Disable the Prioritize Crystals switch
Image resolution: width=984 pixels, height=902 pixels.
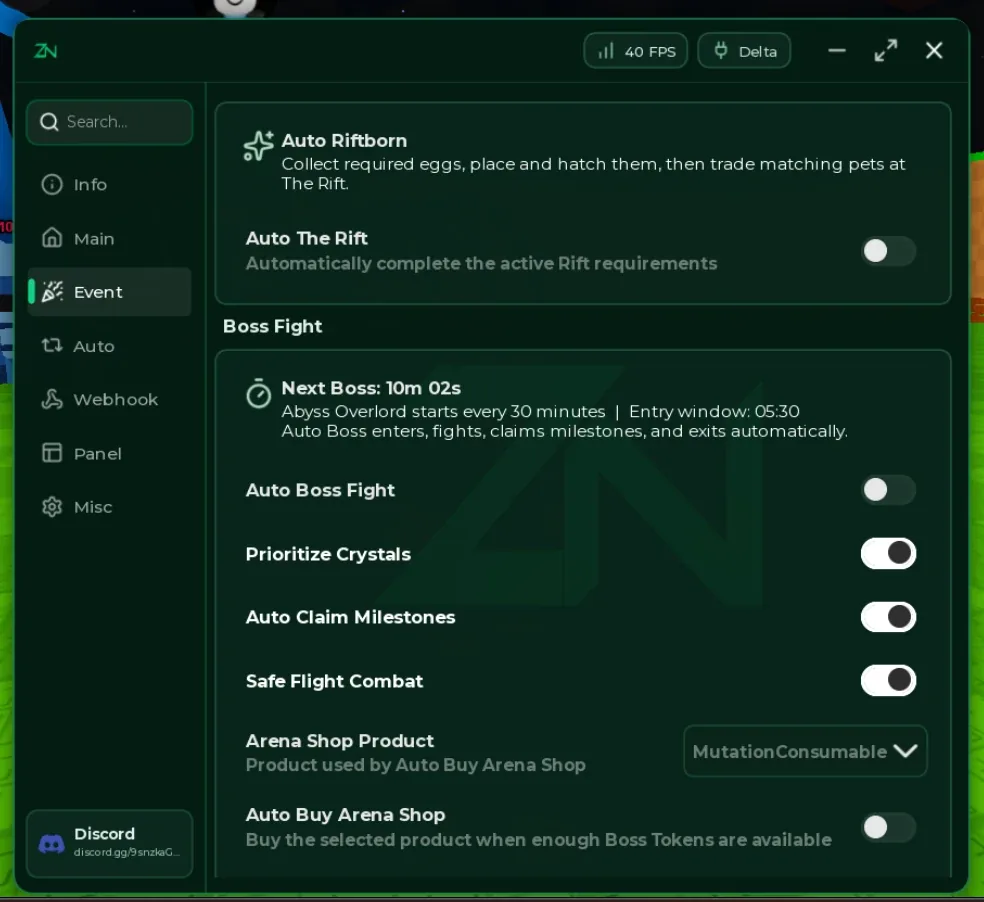point(888,554)
